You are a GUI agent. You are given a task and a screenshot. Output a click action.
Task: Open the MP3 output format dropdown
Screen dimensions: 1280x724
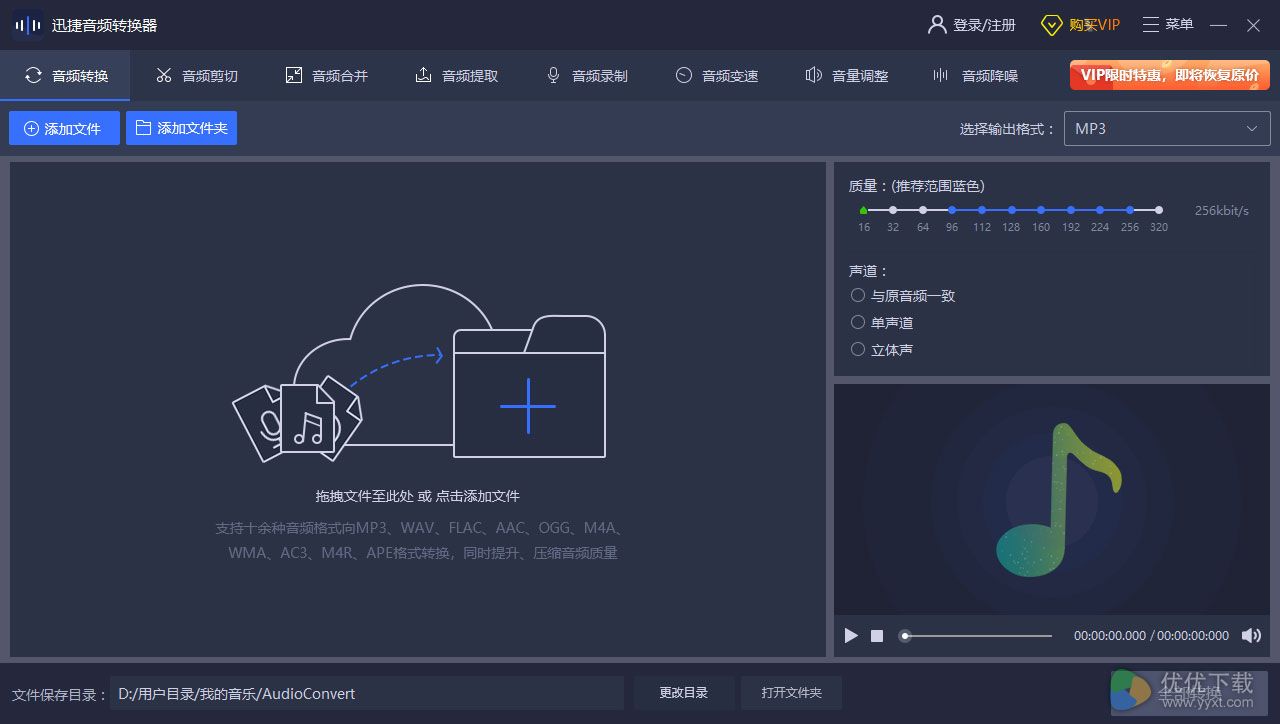1167,128
